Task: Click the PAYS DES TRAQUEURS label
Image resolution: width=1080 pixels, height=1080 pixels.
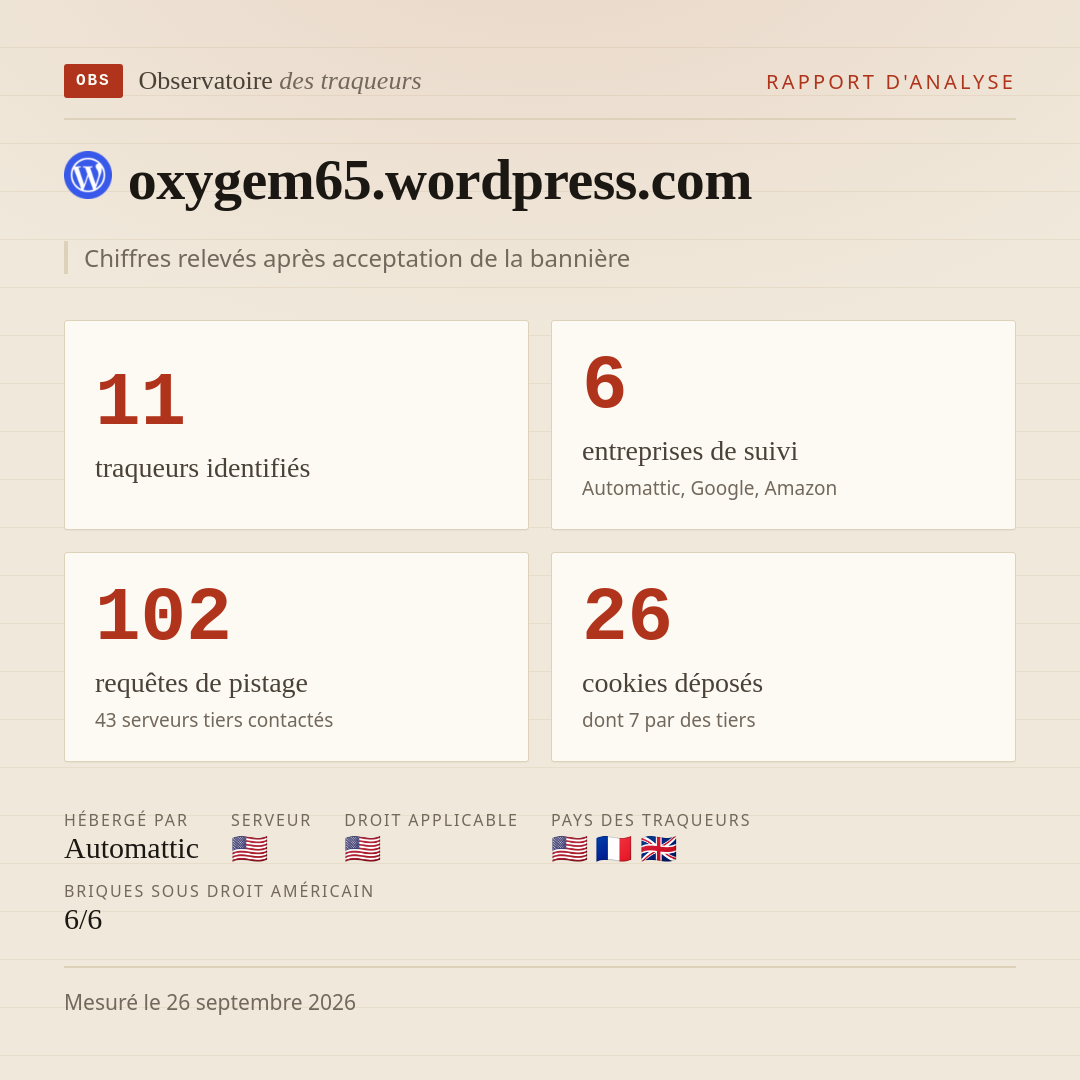Action: click(651, 820)
